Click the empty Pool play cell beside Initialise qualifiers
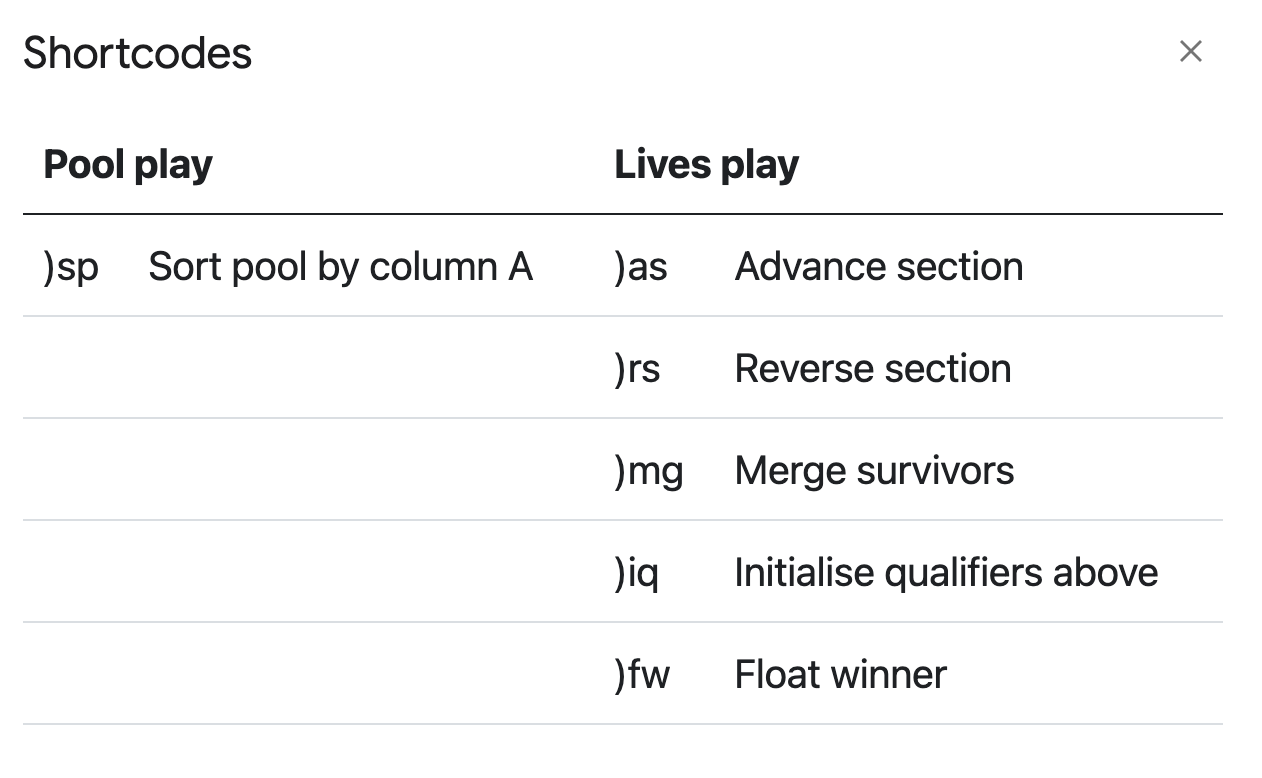The width and height of the screenshot is (1262, 778). [x=300, y=573]
